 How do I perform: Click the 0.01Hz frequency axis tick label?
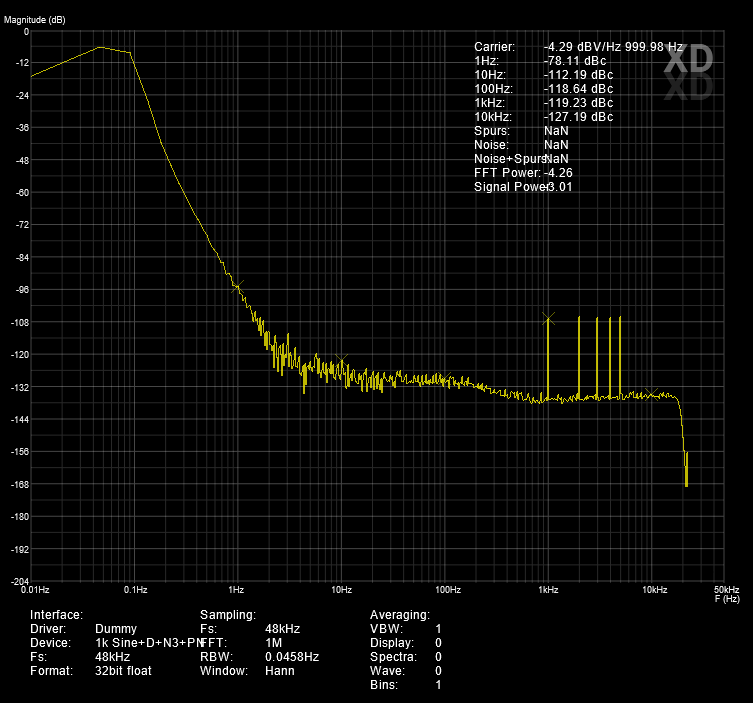click(x=35, y=590)
